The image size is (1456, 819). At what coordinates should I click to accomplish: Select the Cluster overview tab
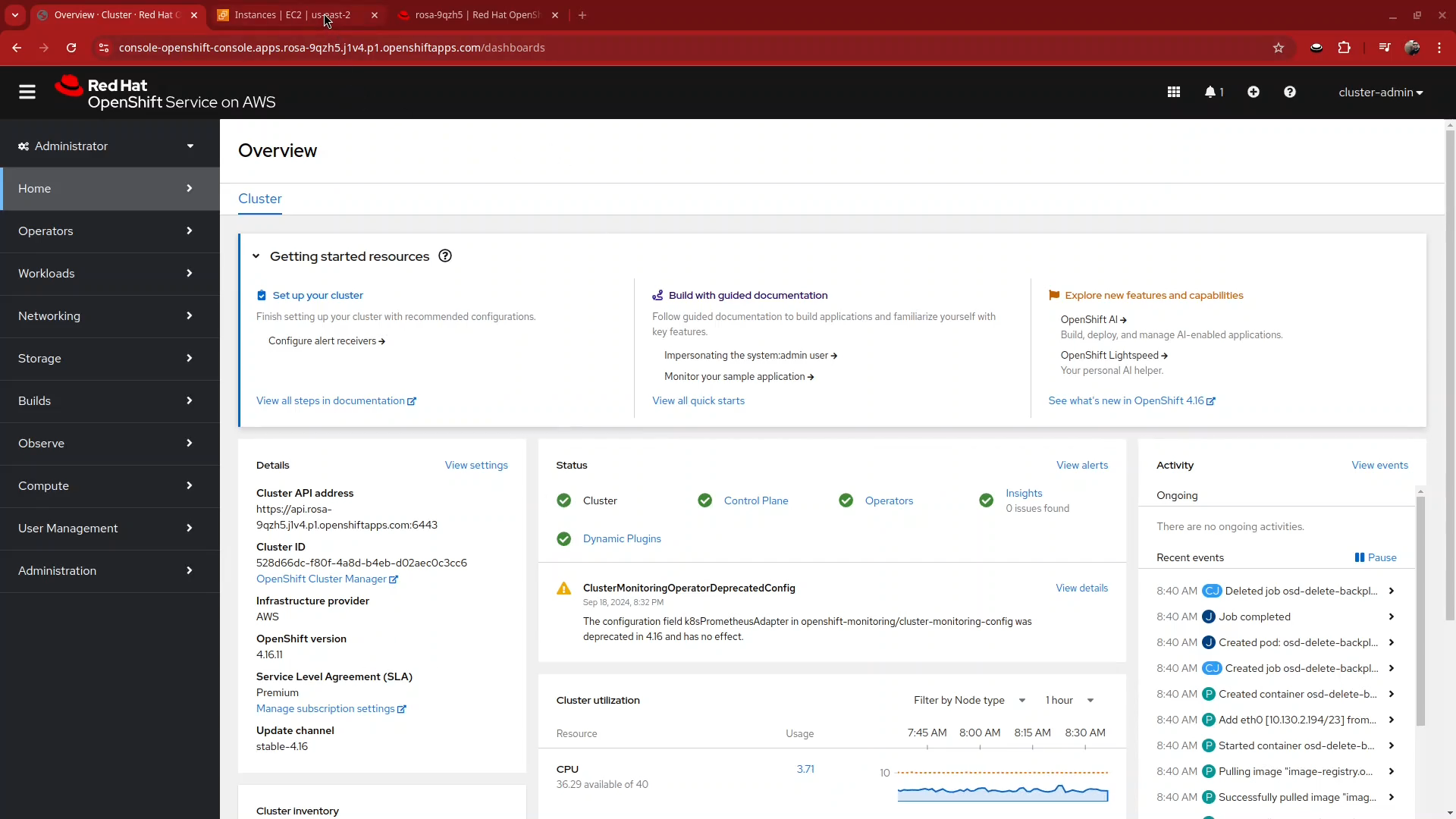(260, 198)
